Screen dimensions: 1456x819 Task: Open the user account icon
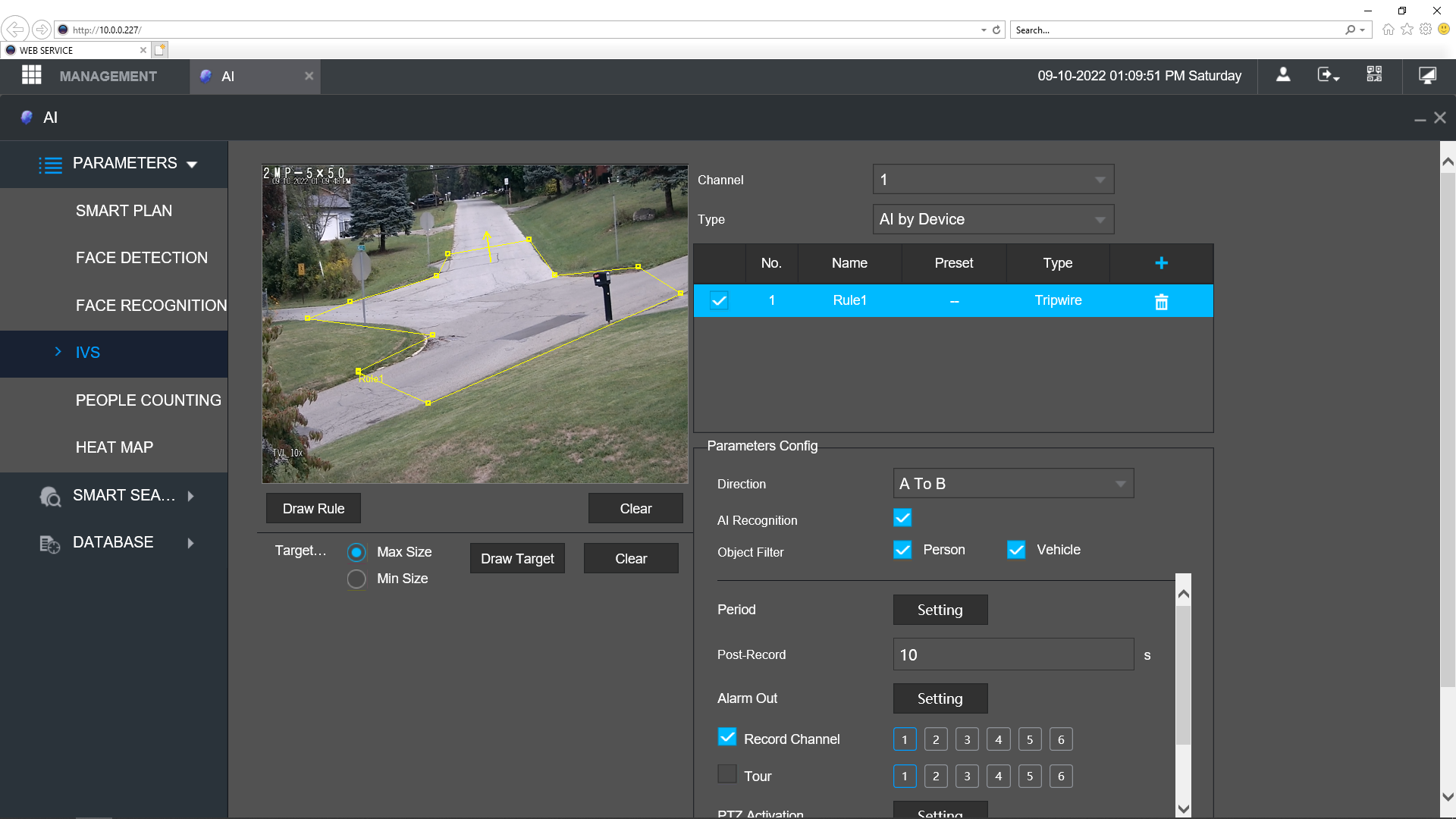coord(1283,75)
